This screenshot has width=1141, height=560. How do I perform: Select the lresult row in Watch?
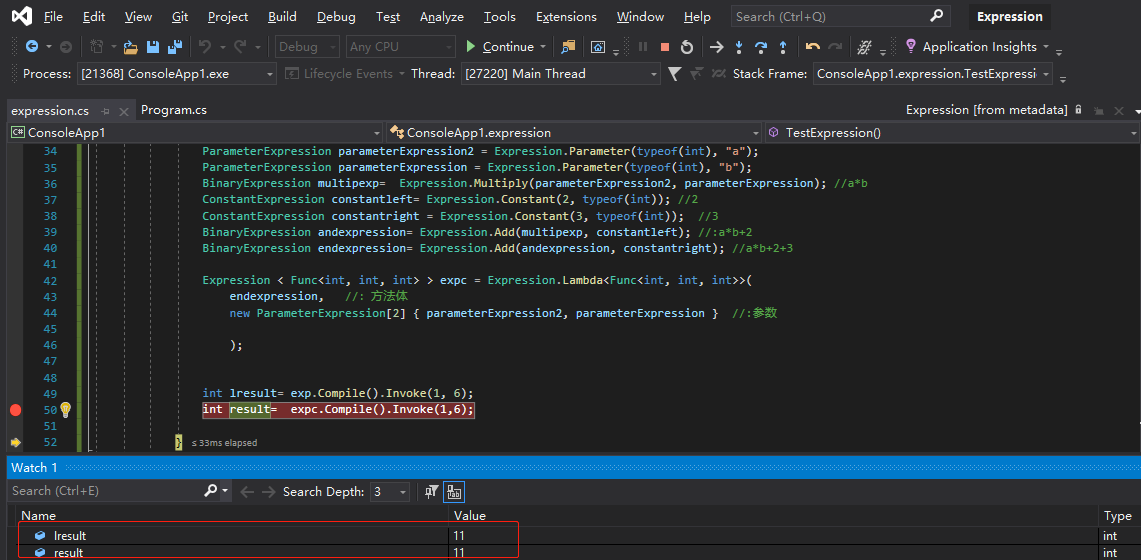70,536
